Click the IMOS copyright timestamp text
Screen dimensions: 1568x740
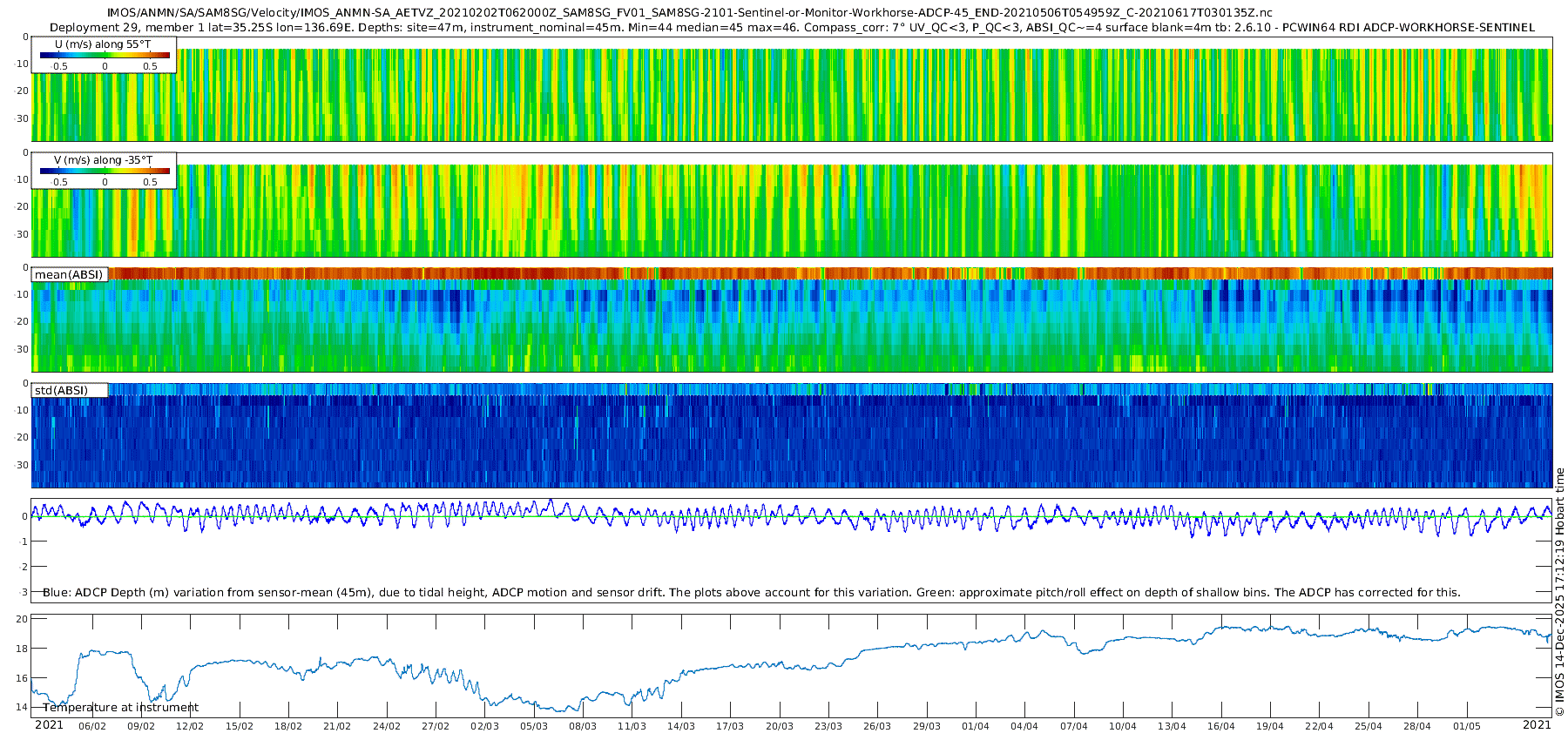point(1559,592)
